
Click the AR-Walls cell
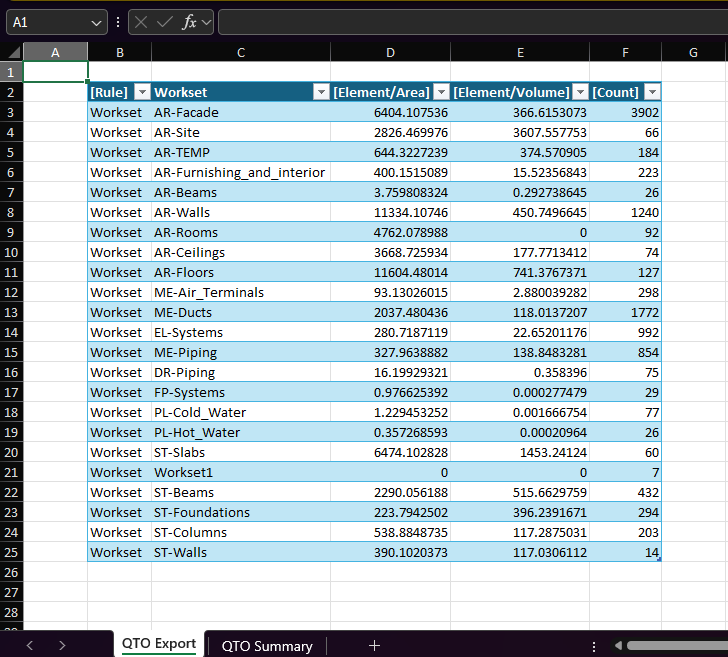[x=241, y=212]
